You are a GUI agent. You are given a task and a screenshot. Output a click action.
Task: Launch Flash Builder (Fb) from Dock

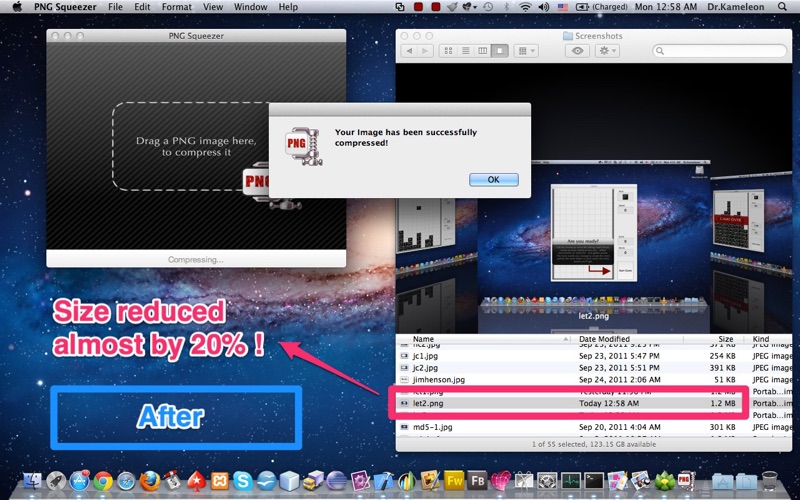[477, 480]
